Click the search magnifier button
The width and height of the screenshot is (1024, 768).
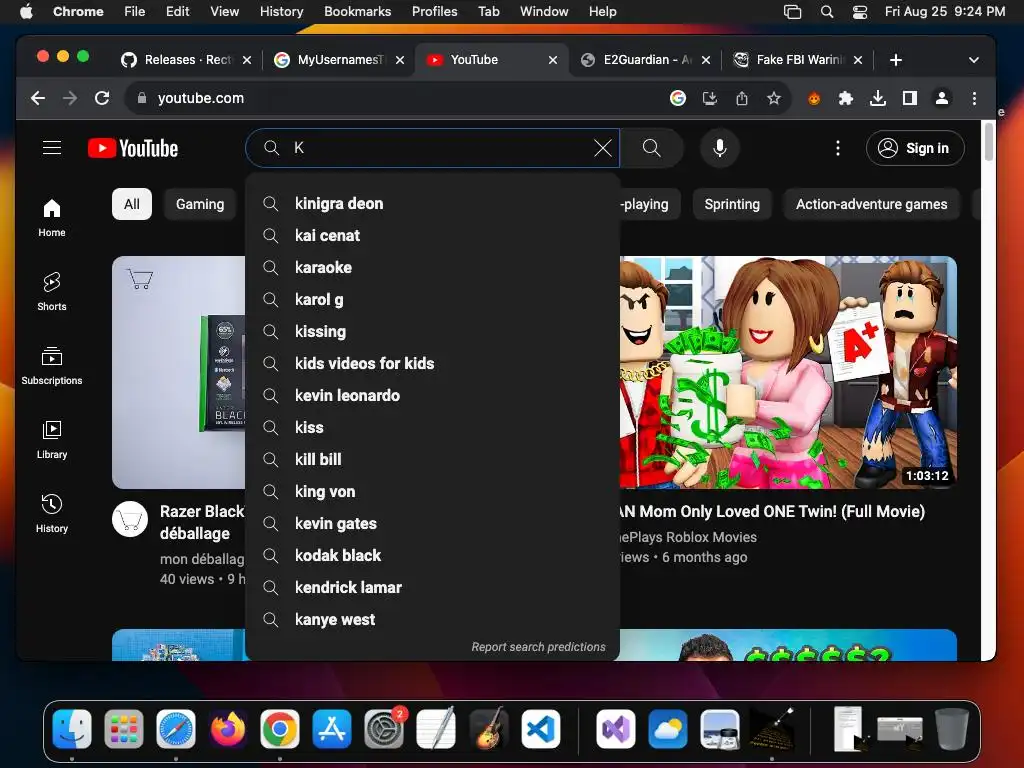(652, 148)
